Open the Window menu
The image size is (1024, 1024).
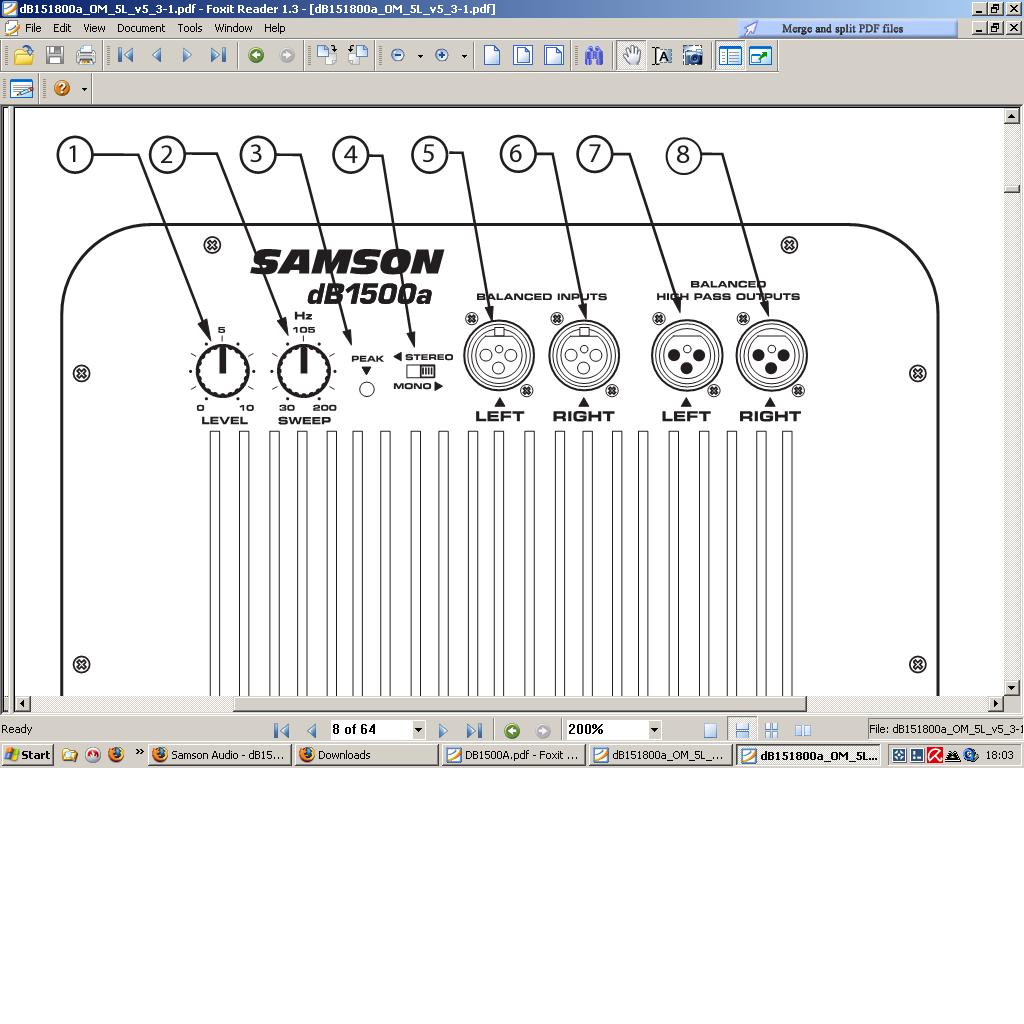click(x=233, y=28)
